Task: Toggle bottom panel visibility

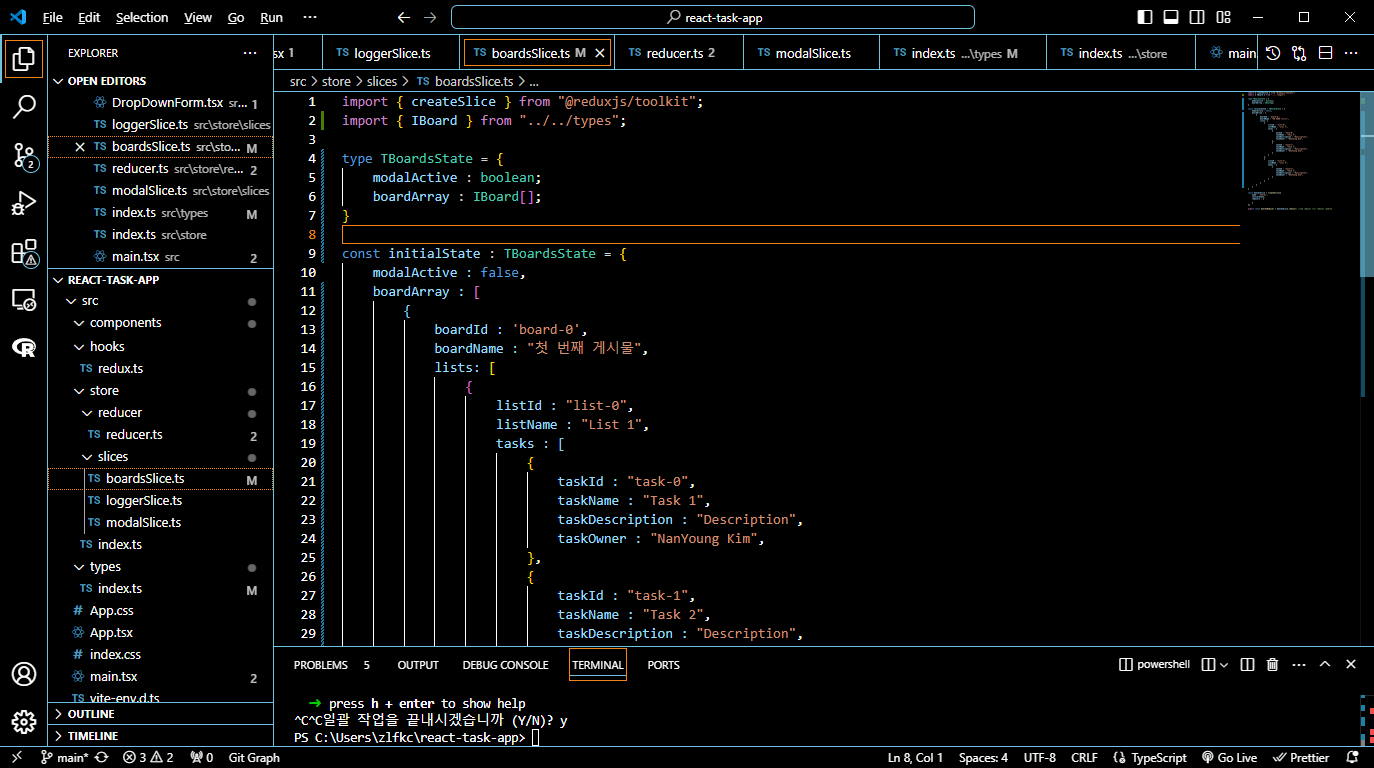Action: tap(1171, 18)
